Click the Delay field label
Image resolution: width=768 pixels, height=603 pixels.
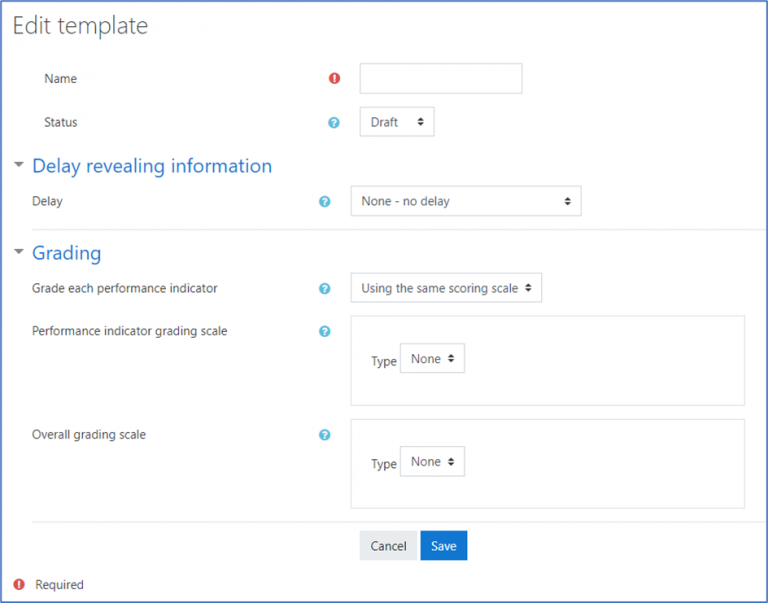pos(48,201)
